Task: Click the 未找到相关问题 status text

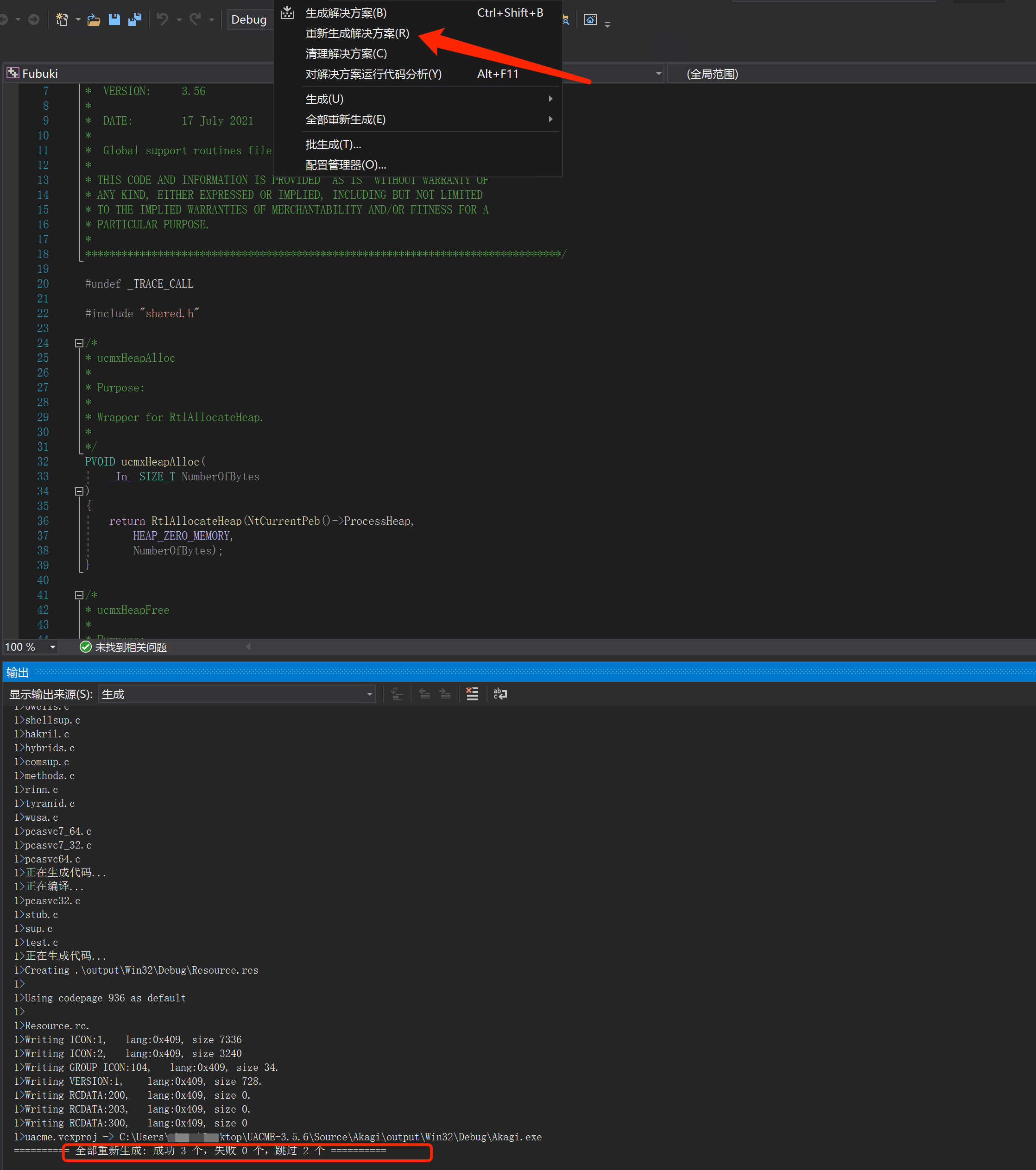Action: click(131, 648)
